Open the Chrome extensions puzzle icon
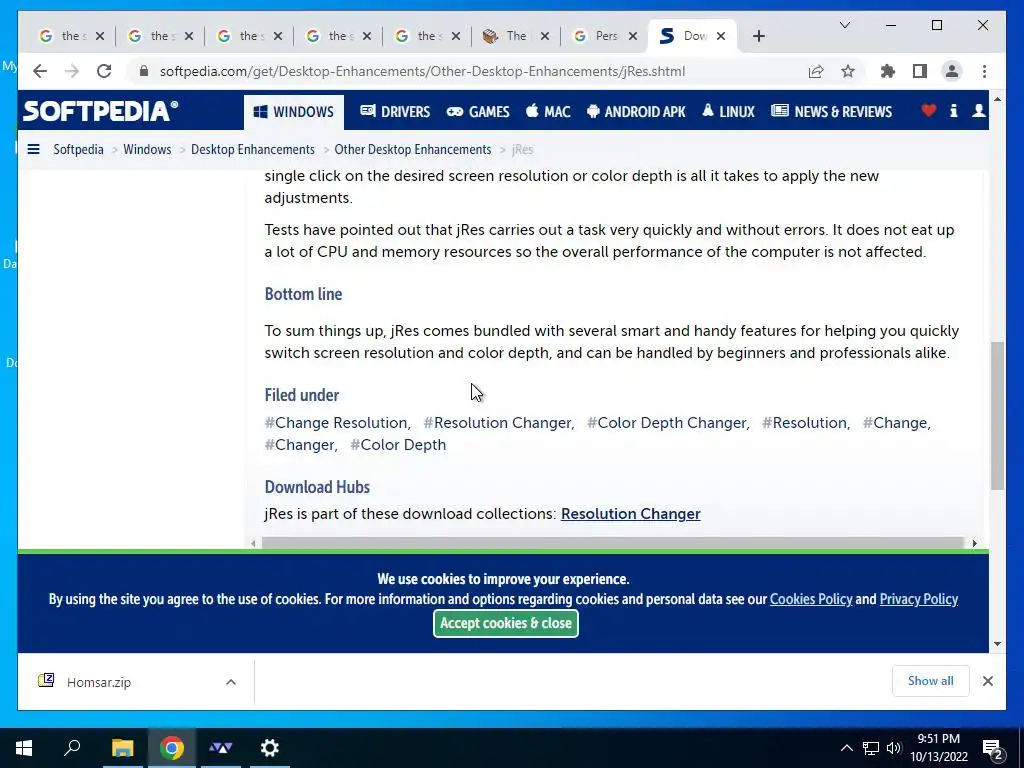Screen dimensions: 1024x768 pyautogui.click(x=888, y=71)
